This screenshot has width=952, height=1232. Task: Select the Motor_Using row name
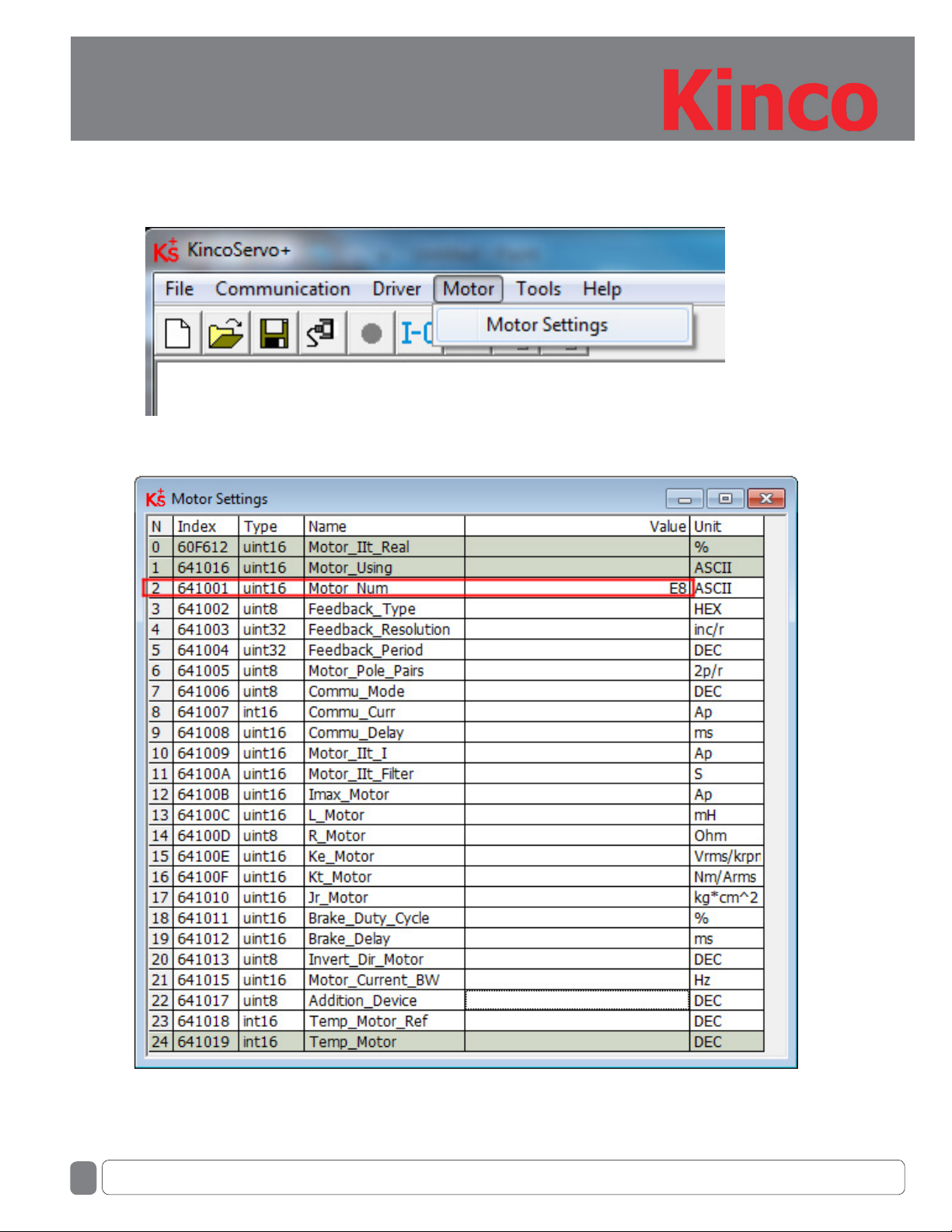[x=384, y=567]
